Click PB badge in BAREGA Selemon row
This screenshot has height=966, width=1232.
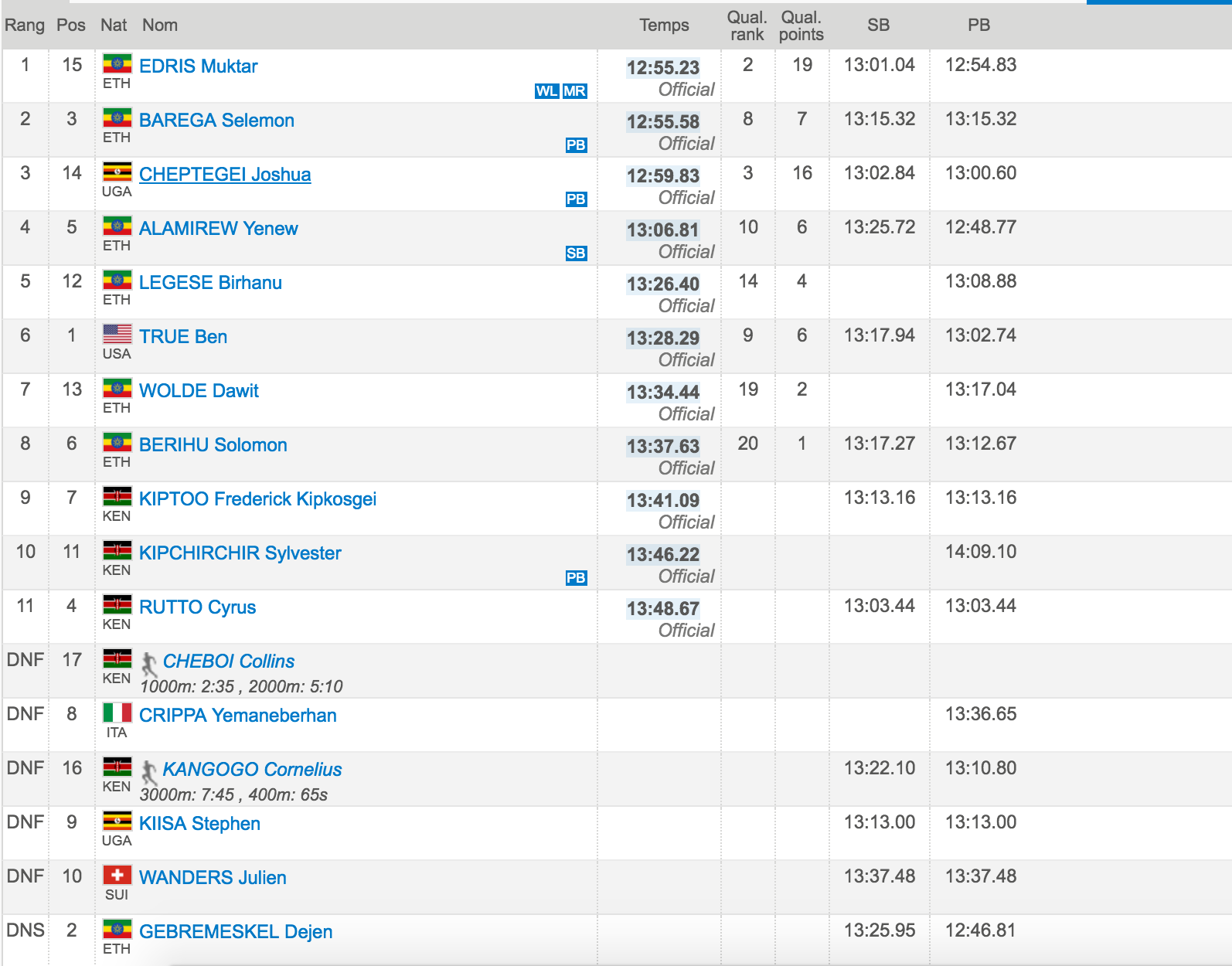pos(576,145)
